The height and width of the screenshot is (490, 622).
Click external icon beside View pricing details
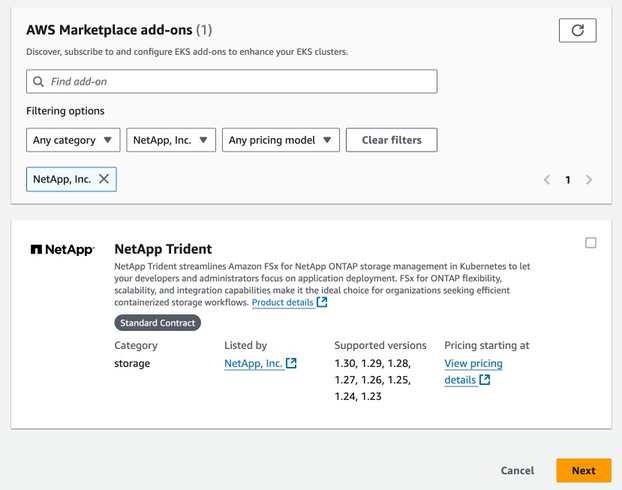pyautogui.click(x=485, y=380)
